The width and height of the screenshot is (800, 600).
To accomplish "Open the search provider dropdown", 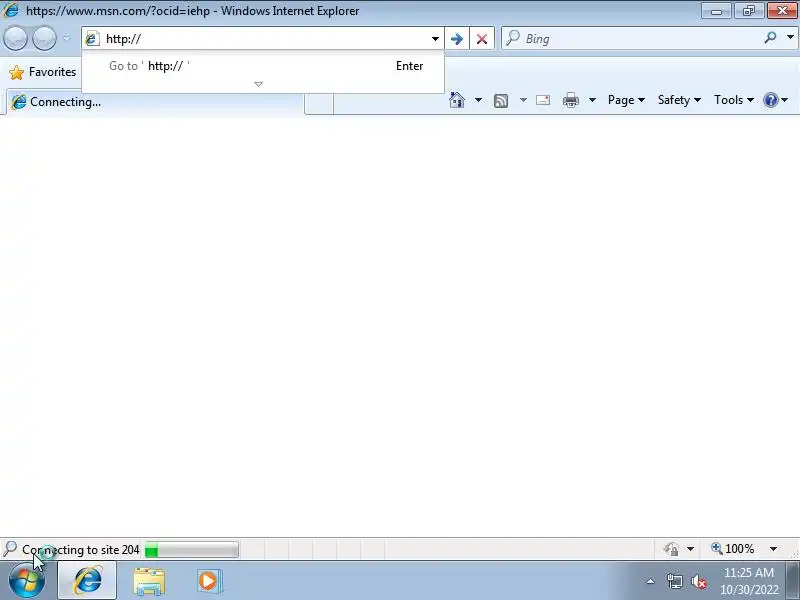I will point(790,37).
